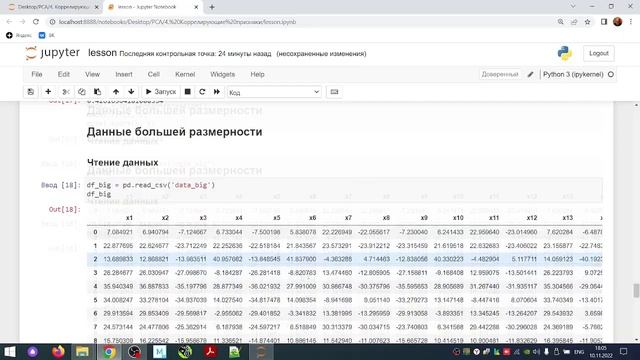Open the Edit menu
640x360 pixels.
tap(64, 74)
